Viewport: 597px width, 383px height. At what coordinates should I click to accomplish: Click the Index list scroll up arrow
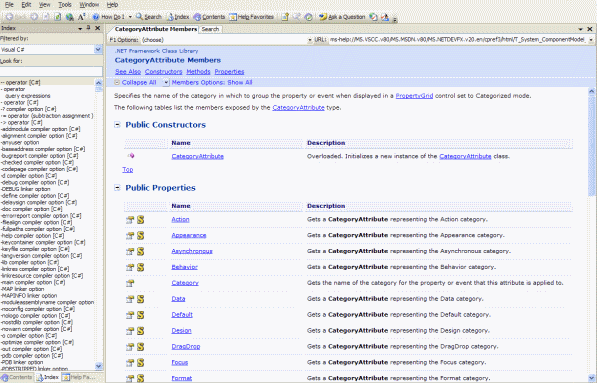pyautogui.click(x=98, y=83)
